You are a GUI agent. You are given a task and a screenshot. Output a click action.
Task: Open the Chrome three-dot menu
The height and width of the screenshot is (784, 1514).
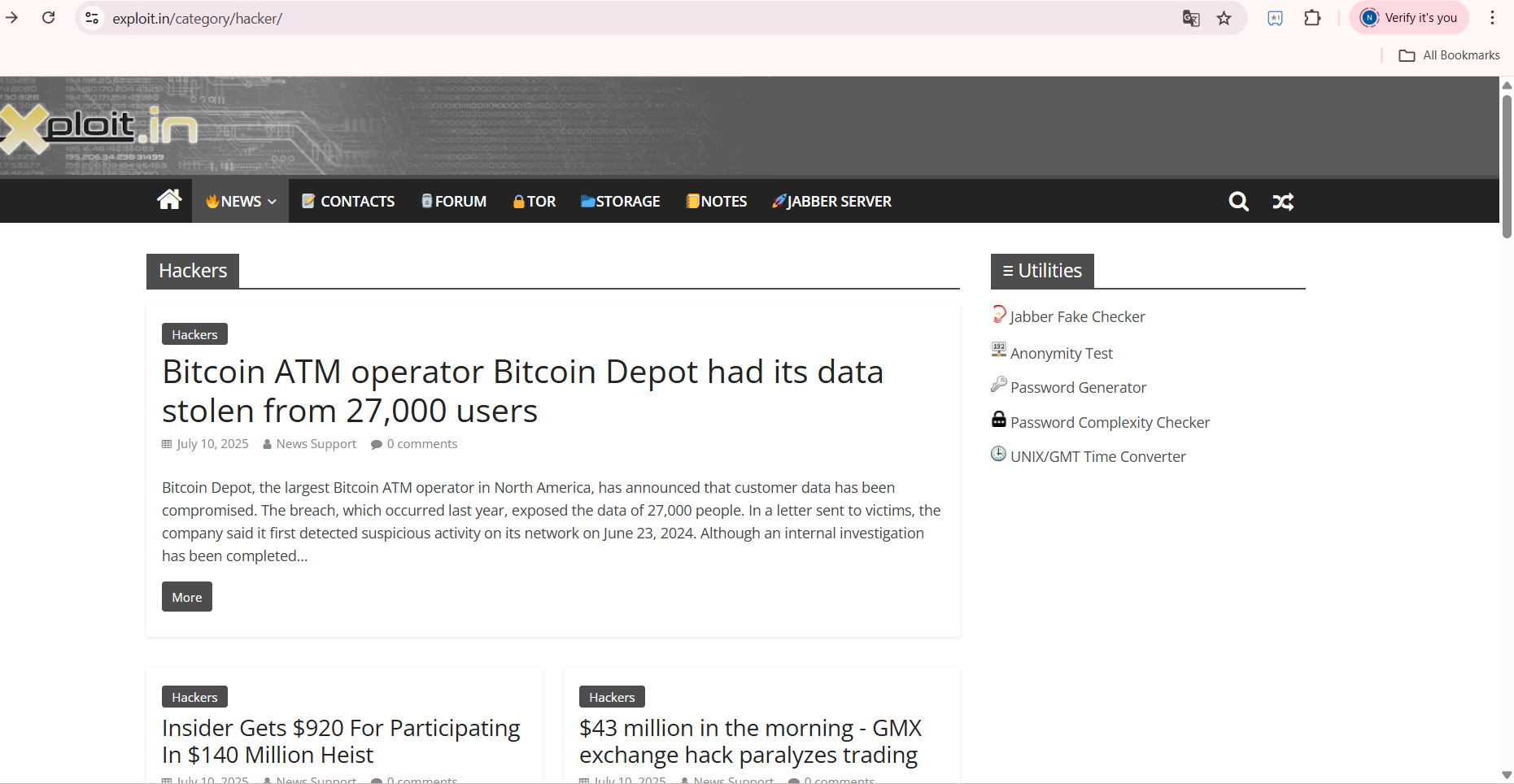(1493, 18)
